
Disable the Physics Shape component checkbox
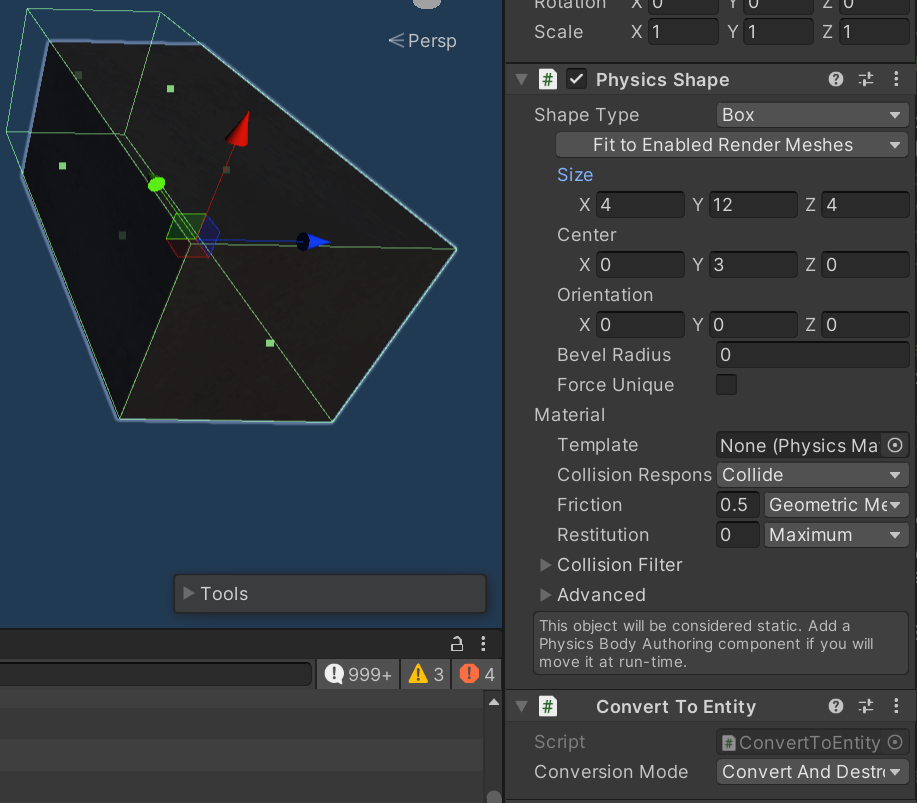pyautogui.click(x=577, y=79)
